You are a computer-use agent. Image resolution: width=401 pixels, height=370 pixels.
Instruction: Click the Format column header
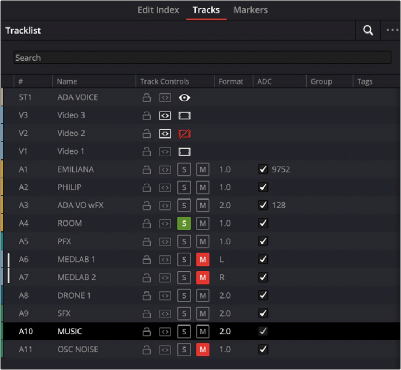point(231,82)
